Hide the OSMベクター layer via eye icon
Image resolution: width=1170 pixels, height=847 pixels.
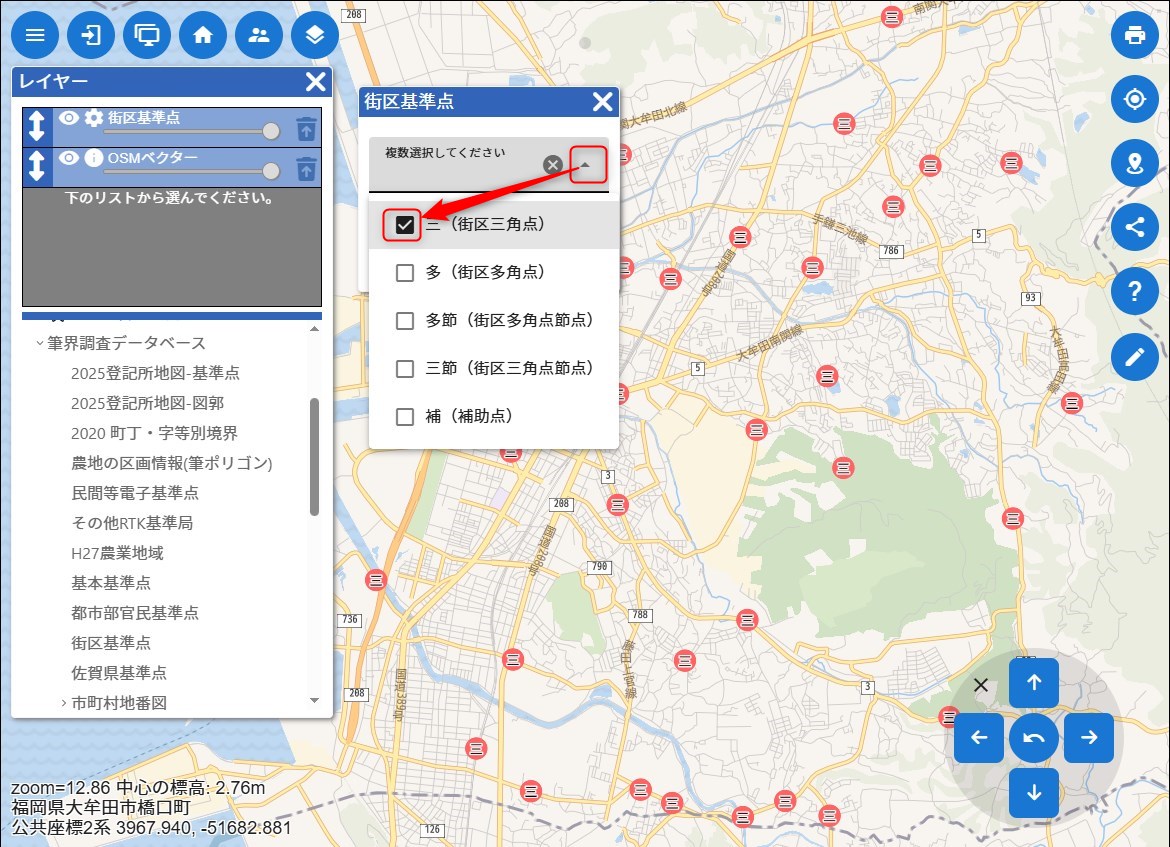tap(68, 158)
